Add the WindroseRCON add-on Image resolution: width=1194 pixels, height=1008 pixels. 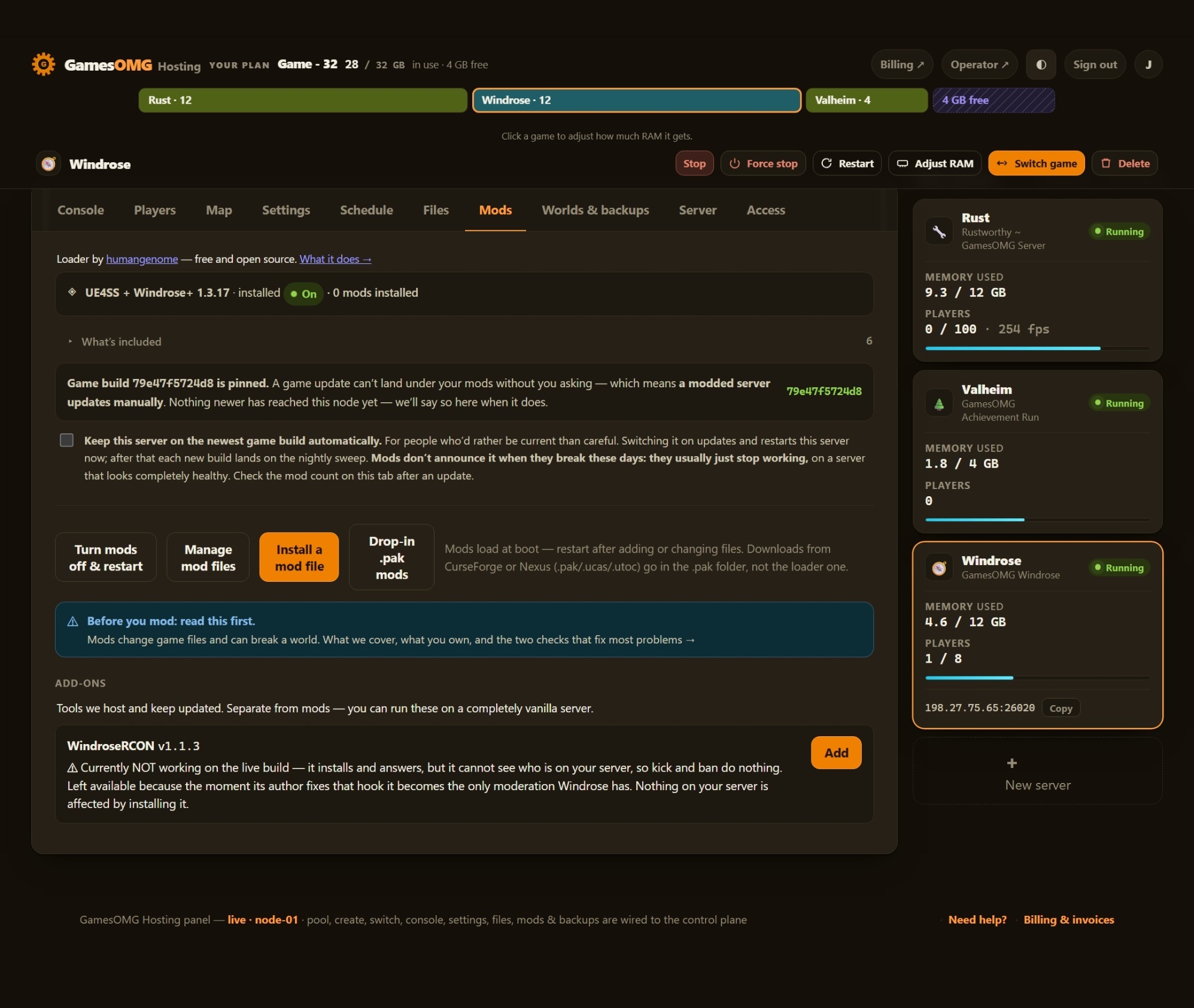836,753
